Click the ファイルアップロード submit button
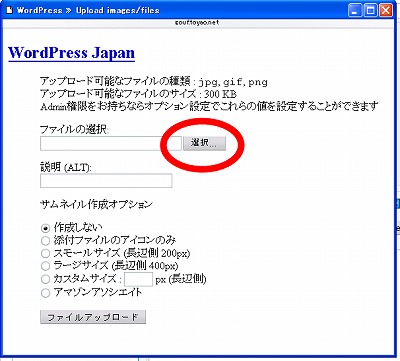This screenshot has width=400, height=361. (93, 317)
